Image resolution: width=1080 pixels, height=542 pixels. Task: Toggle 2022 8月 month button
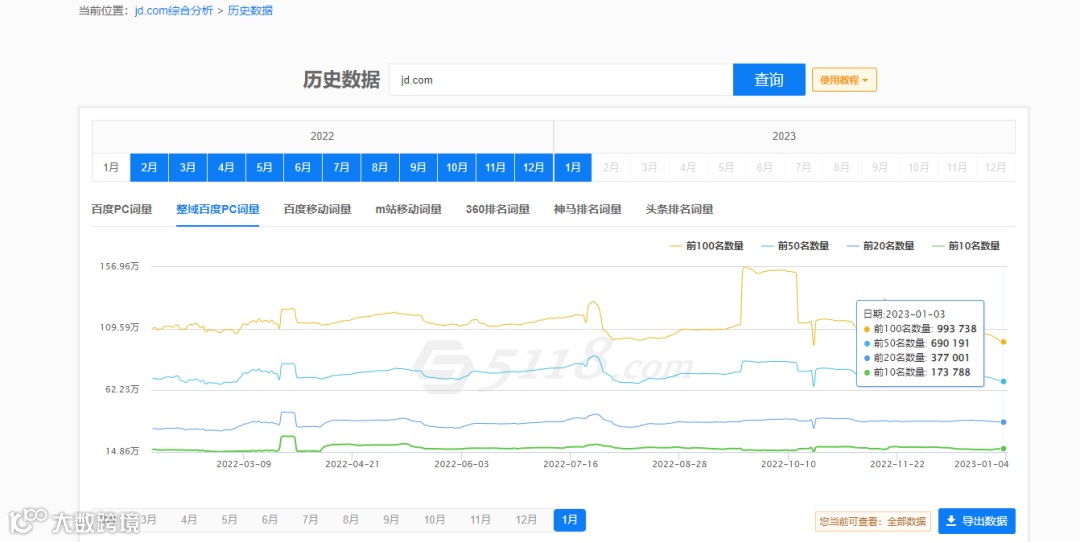[x=380, y=167]
